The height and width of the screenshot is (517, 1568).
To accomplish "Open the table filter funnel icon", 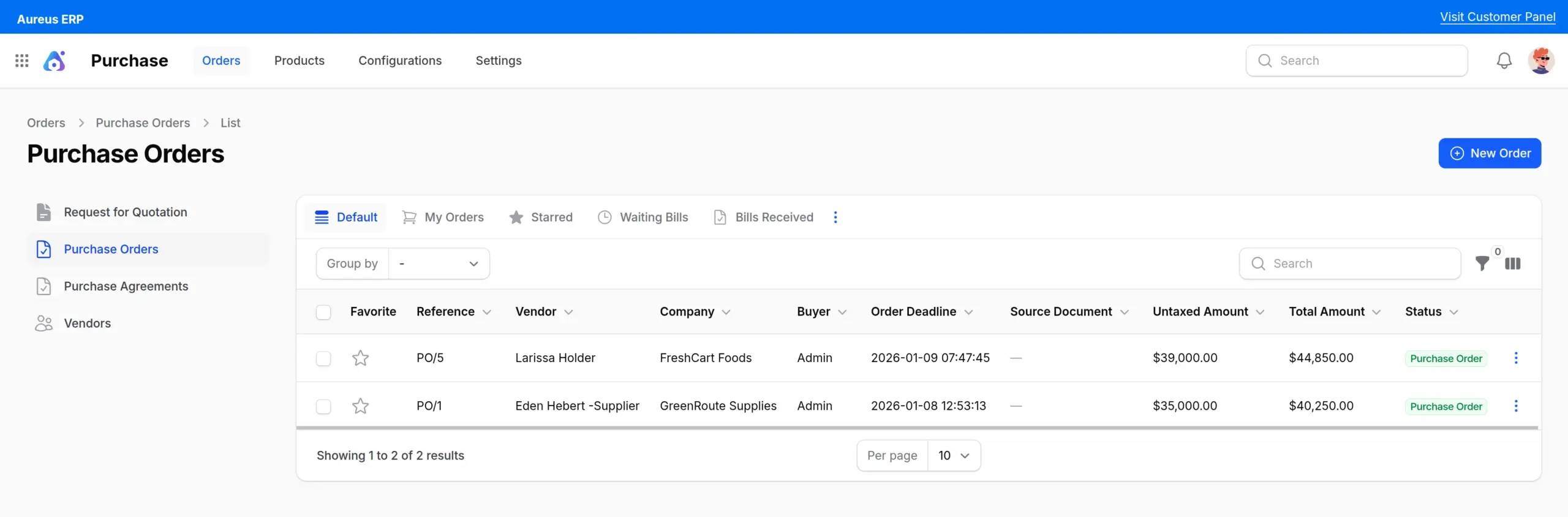I will tap(1482, 264).
